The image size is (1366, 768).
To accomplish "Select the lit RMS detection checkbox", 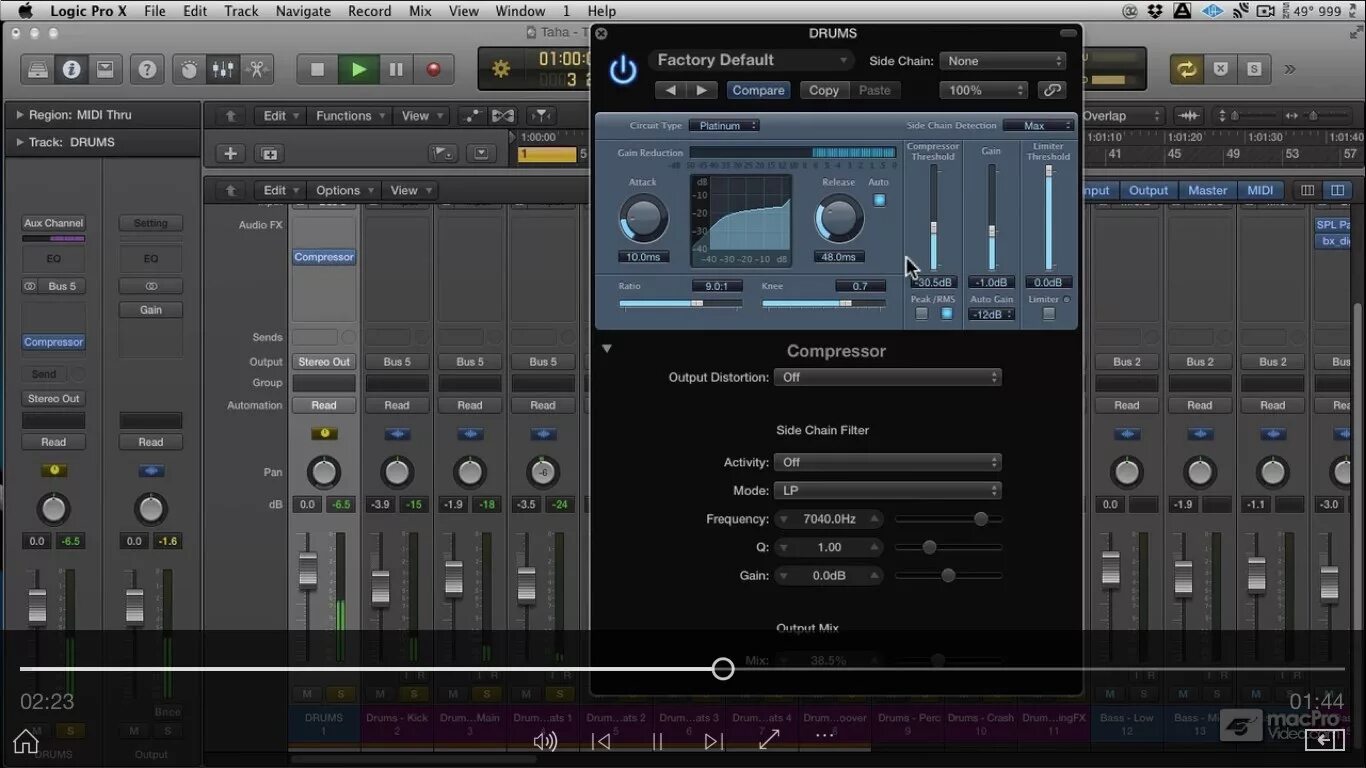I will coord(946,314).
